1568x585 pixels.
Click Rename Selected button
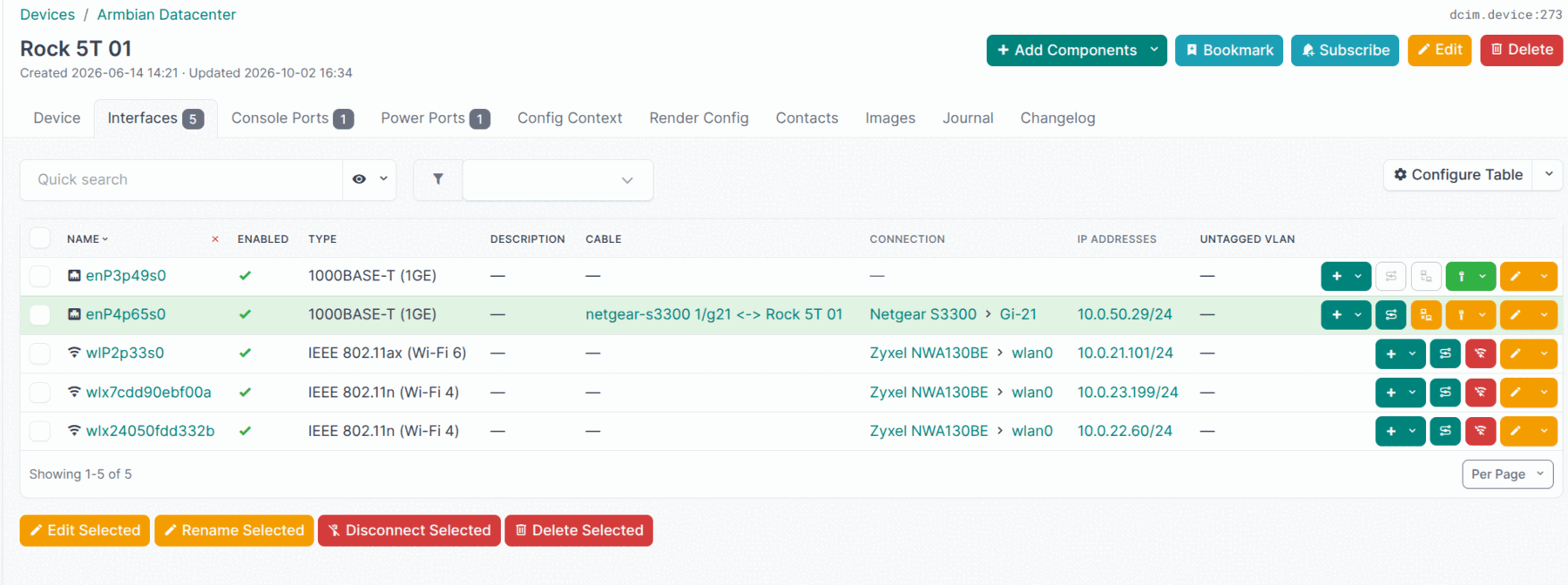coord(233,530)
